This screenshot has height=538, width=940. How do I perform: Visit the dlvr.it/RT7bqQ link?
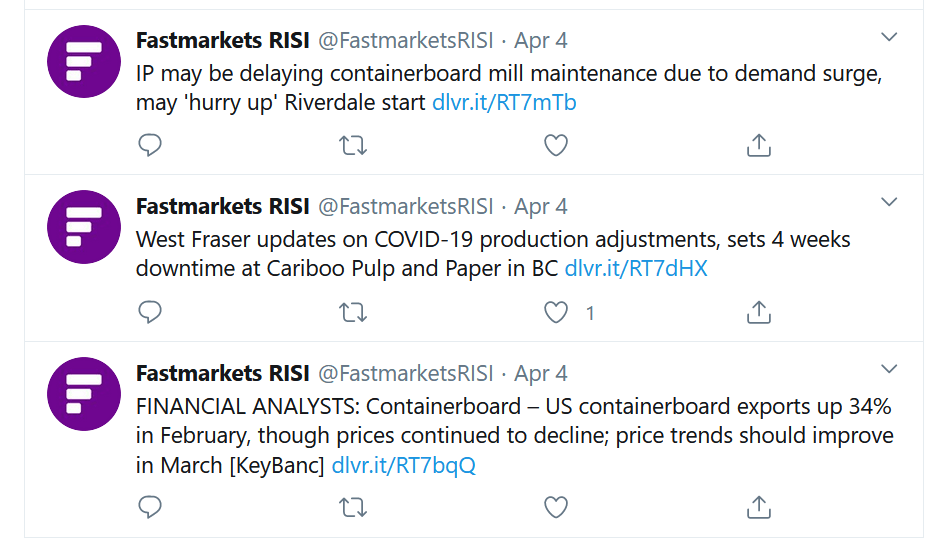[403, 465]
